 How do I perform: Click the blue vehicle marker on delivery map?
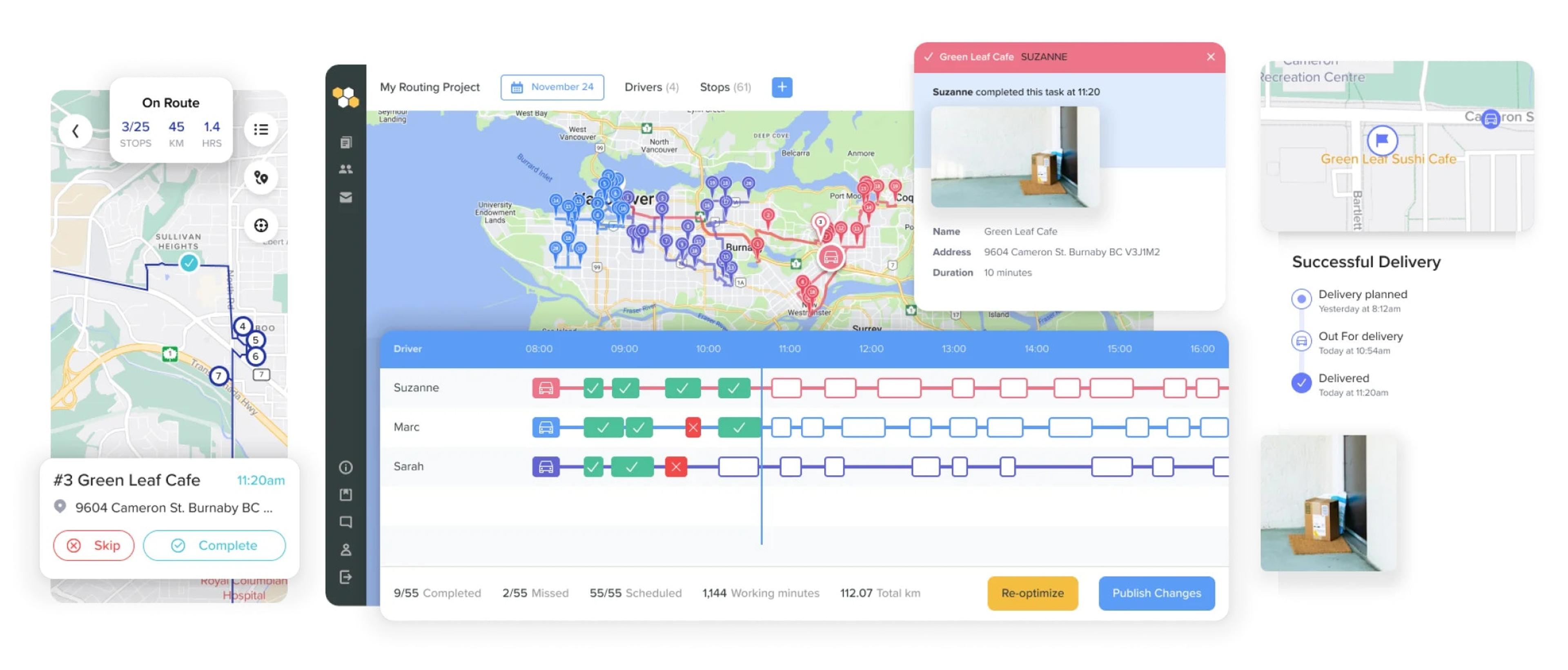[x=1491, y=119]
